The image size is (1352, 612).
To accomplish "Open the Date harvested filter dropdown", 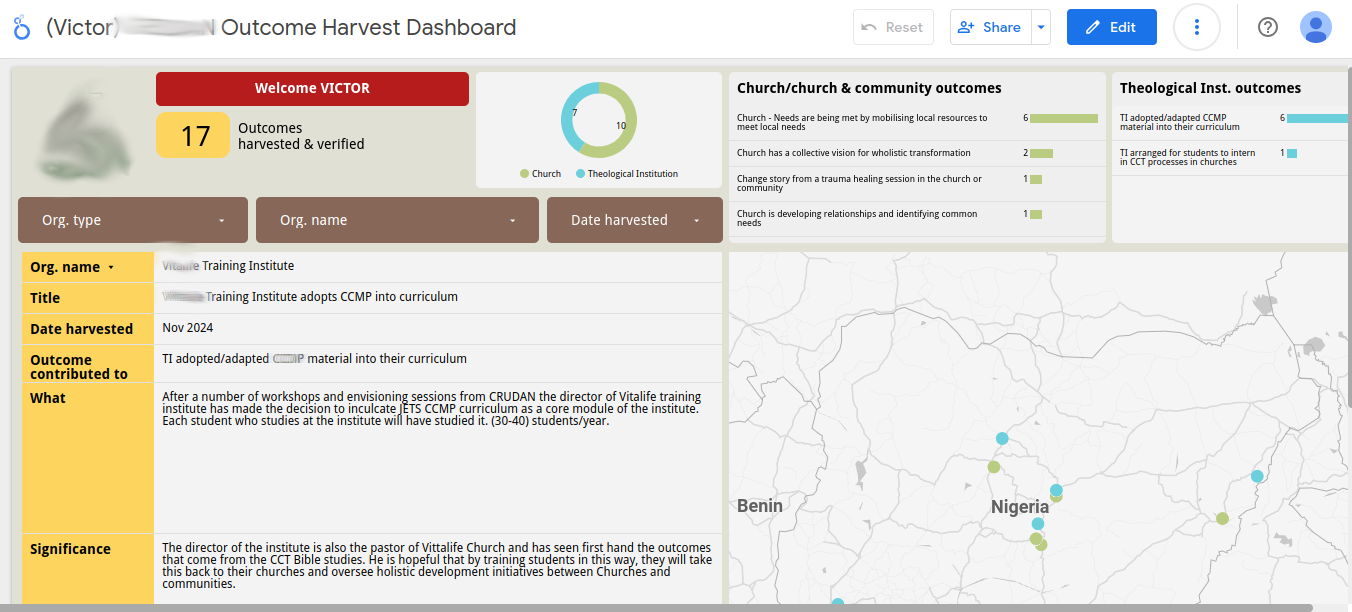I will click(634, 220).
